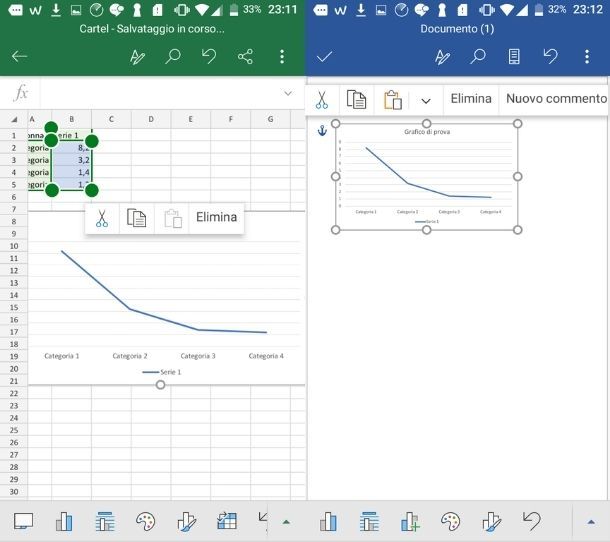610x542 pixels.
Task: Tap the undo arrow in Word bottom bar
Action: [x=532, y=521]
